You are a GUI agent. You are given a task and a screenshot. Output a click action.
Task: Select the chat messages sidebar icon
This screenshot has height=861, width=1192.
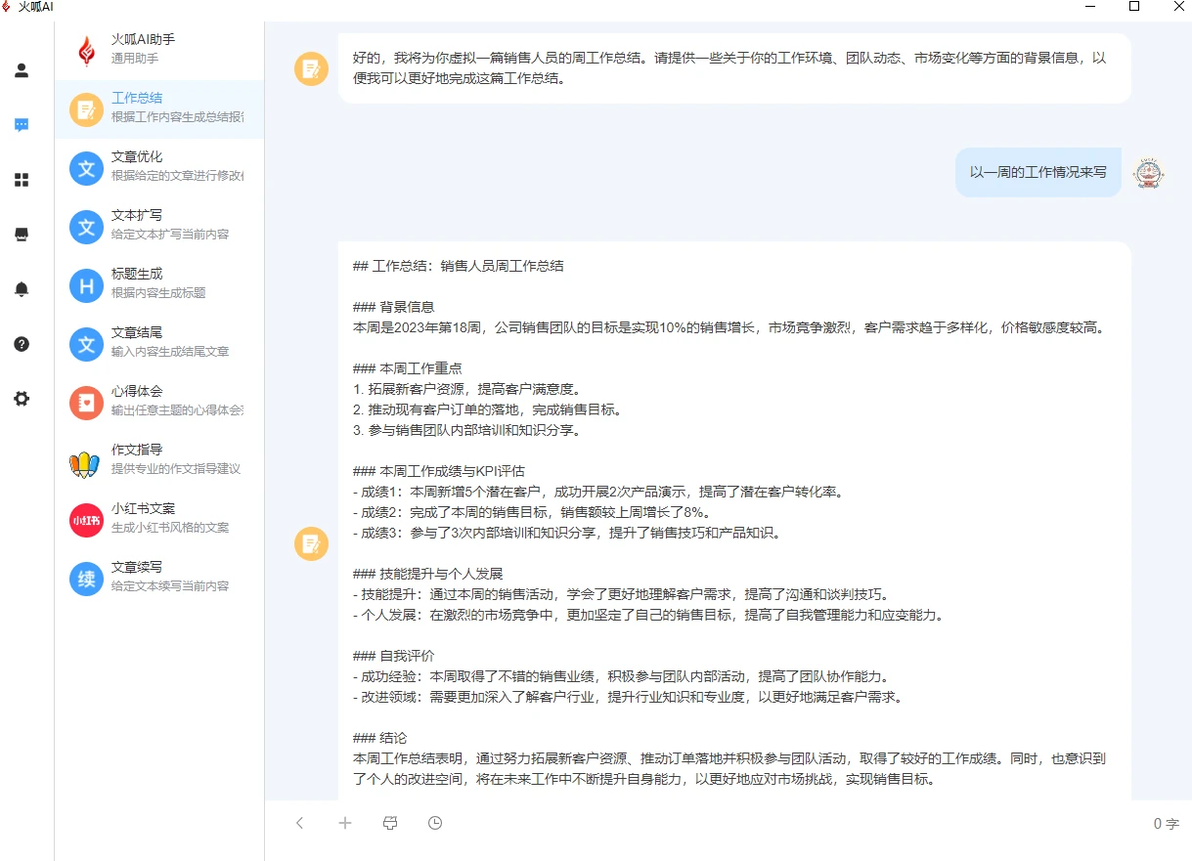21,125
